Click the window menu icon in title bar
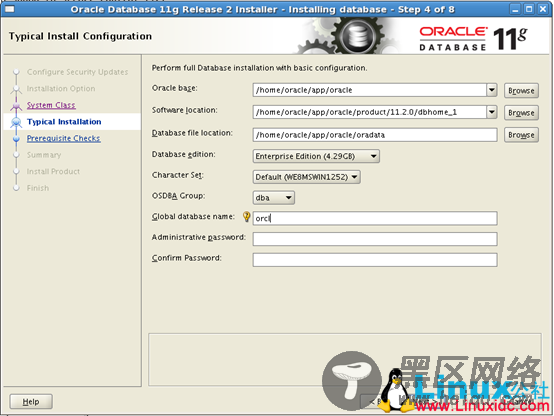 click(10, 9)
